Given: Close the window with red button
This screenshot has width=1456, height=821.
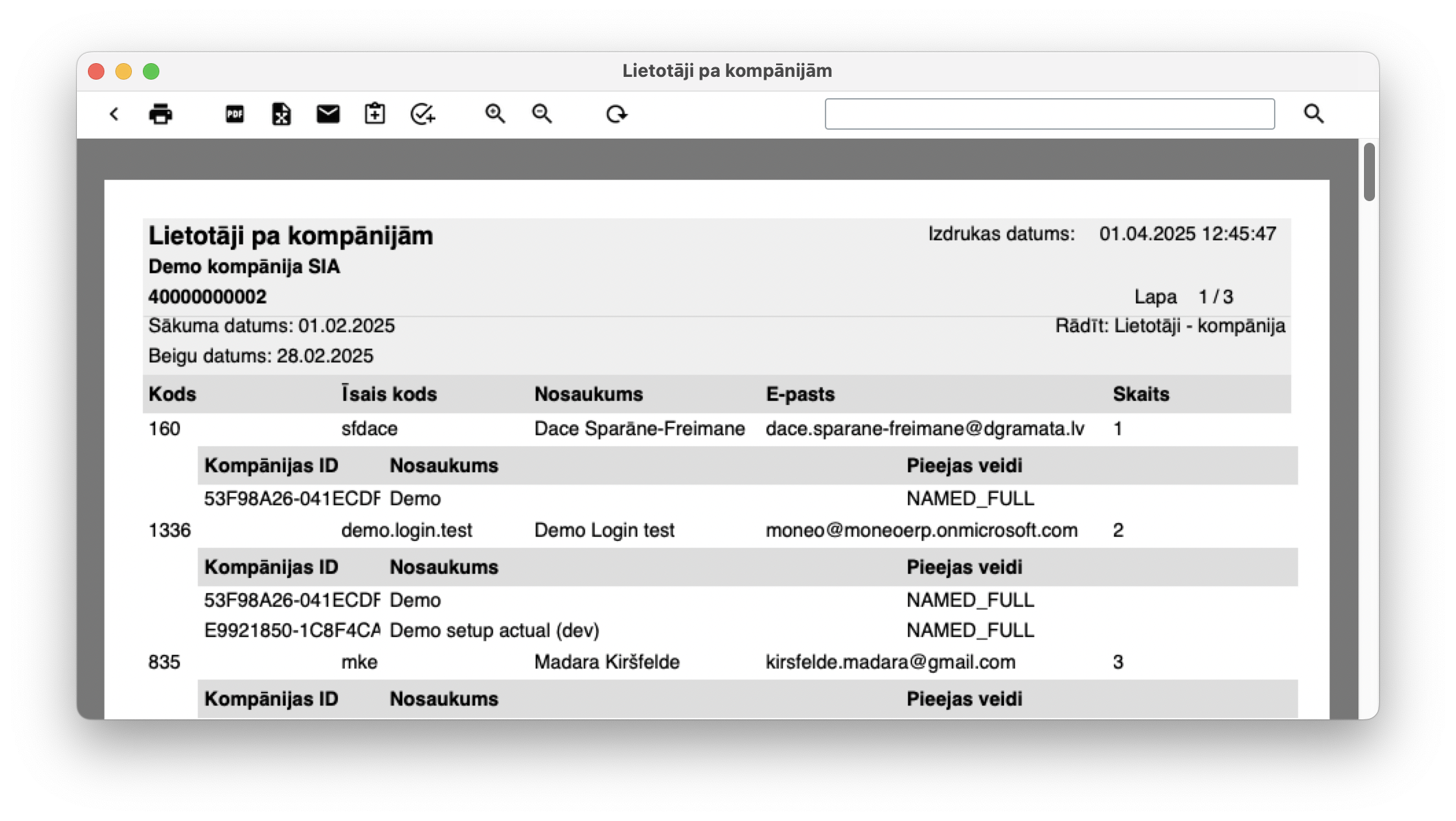Looking at the screenshot, I should point(96,71).
